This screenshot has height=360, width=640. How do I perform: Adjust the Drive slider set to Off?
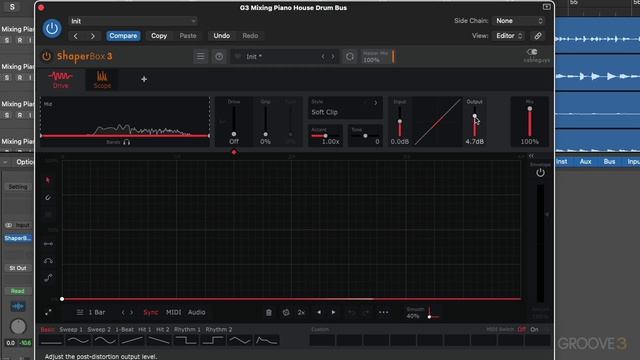pyautogui.click(x=234, y=134)
